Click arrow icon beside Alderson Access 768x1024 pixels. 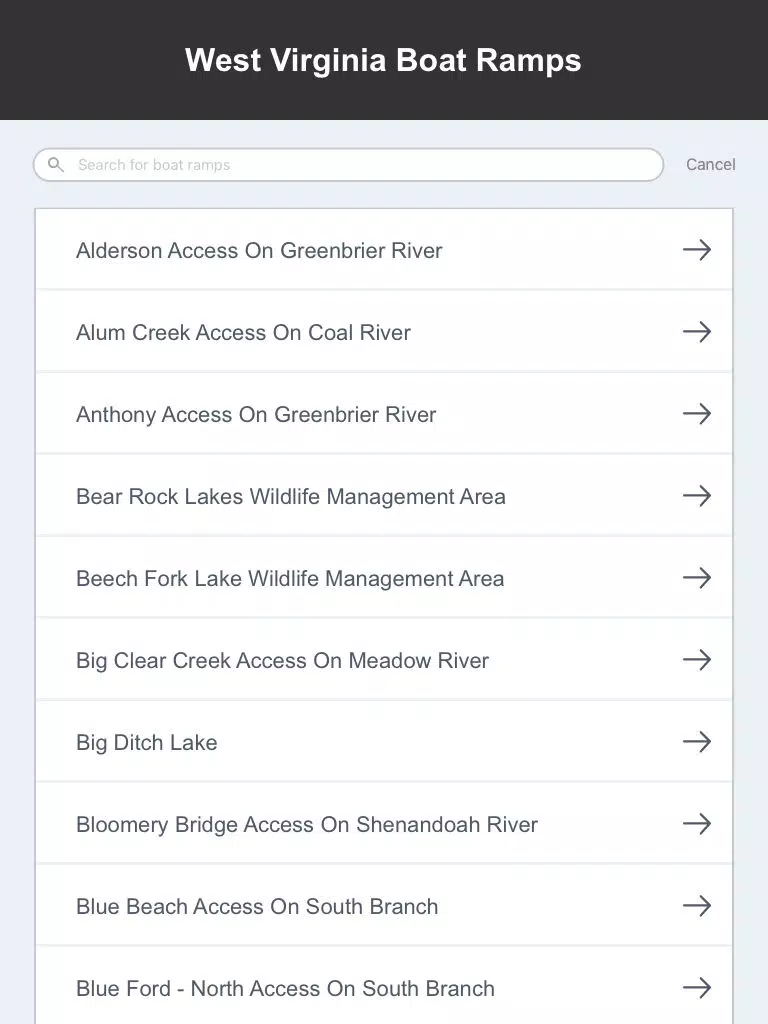[697, 249]
